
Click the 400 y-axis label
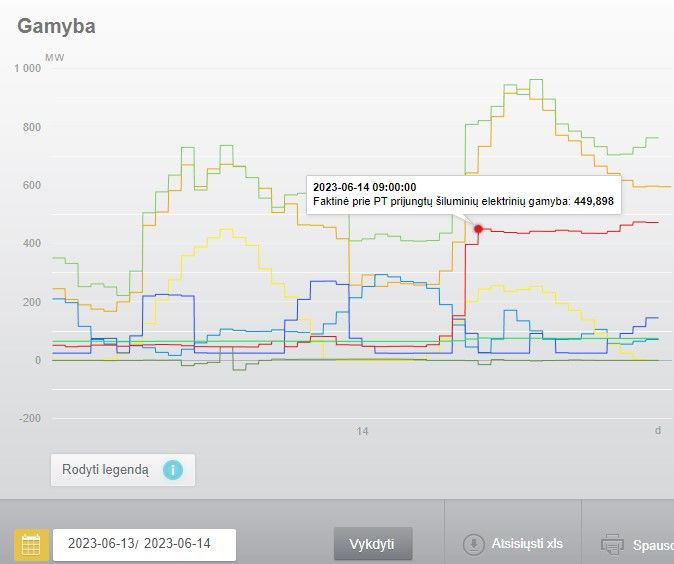click(x=30, y=243)
